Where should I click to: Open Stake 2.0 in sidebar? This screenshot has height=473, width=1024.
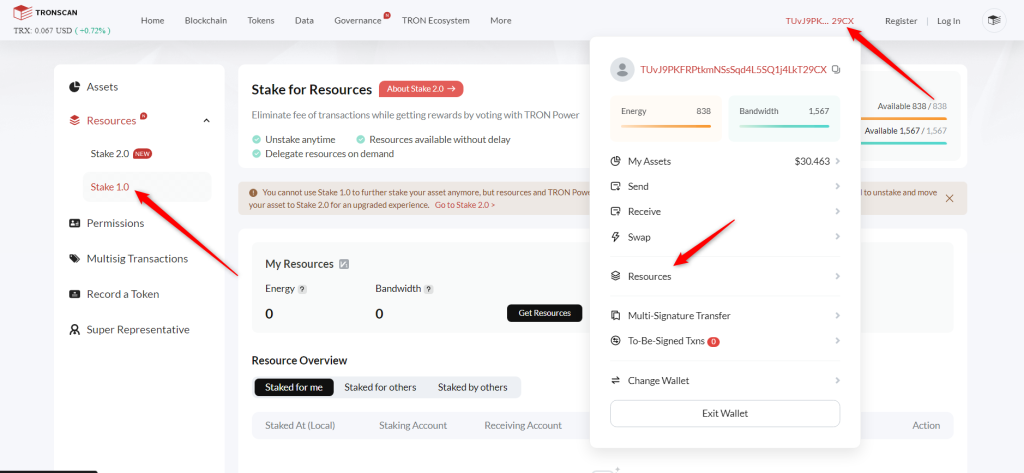point(110,154)
